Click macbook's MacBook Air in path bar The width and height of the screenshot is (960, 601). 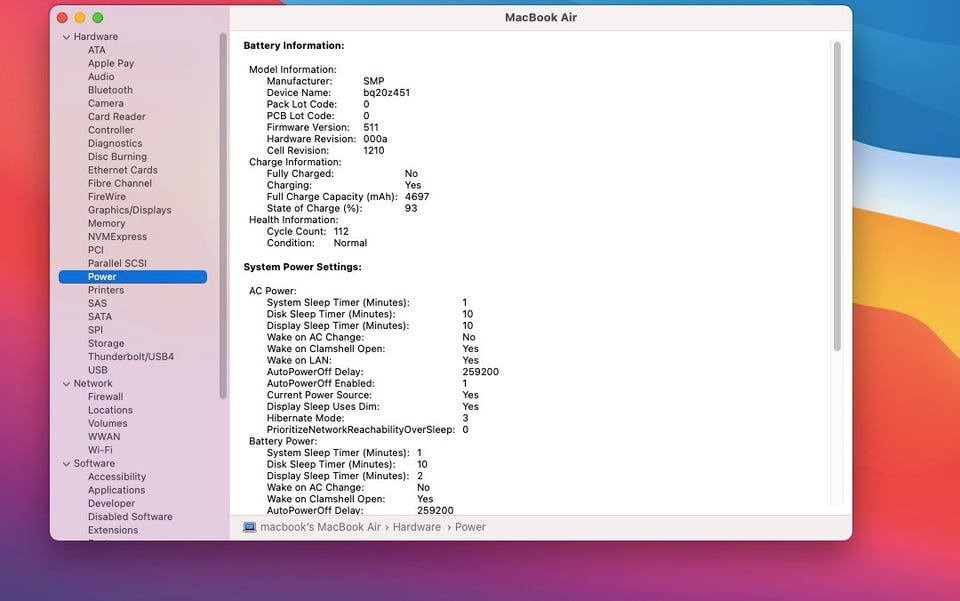[321, 527]
